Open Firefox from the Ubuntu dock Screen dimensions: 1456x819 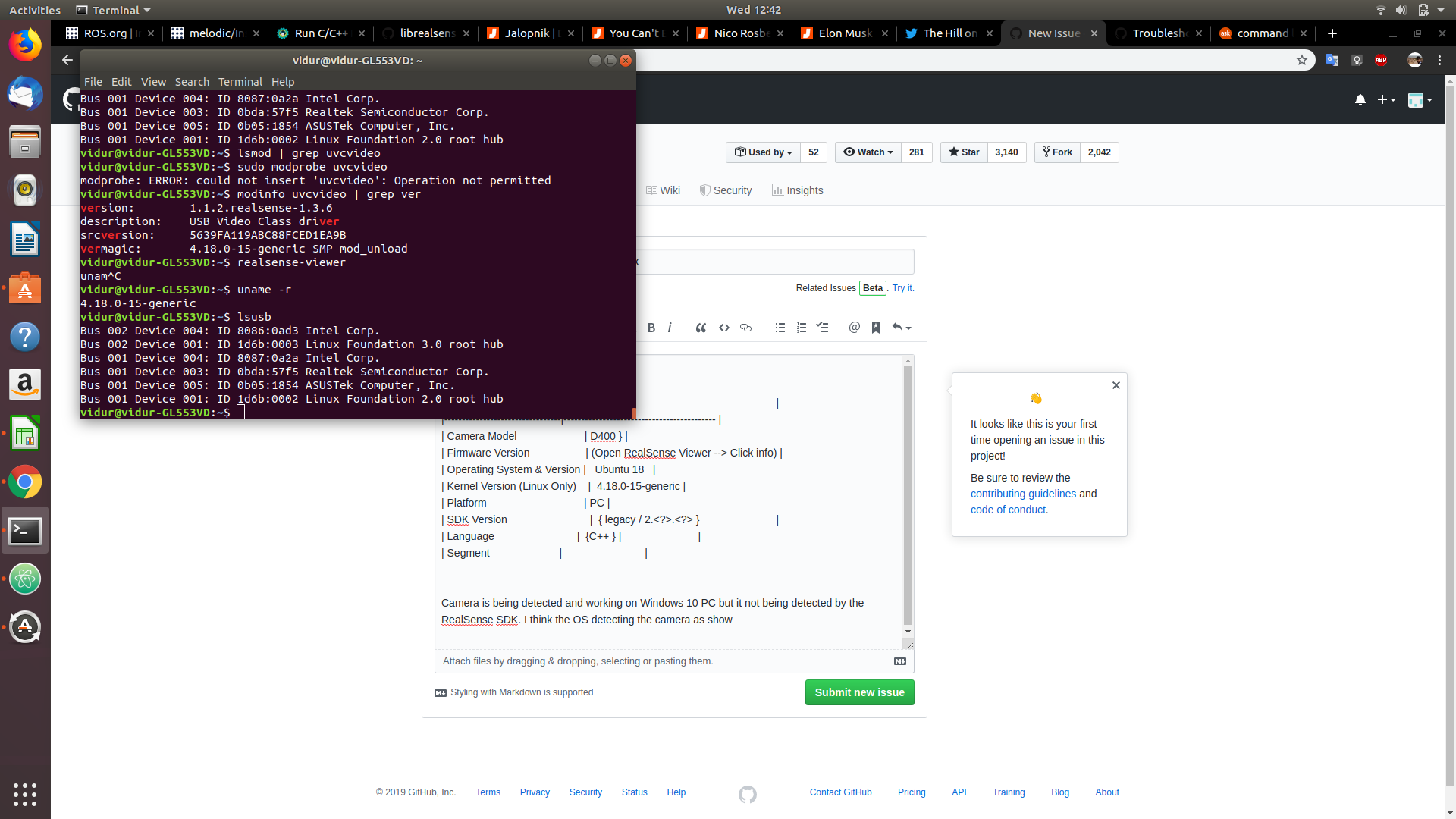click(x=25, y=44)
